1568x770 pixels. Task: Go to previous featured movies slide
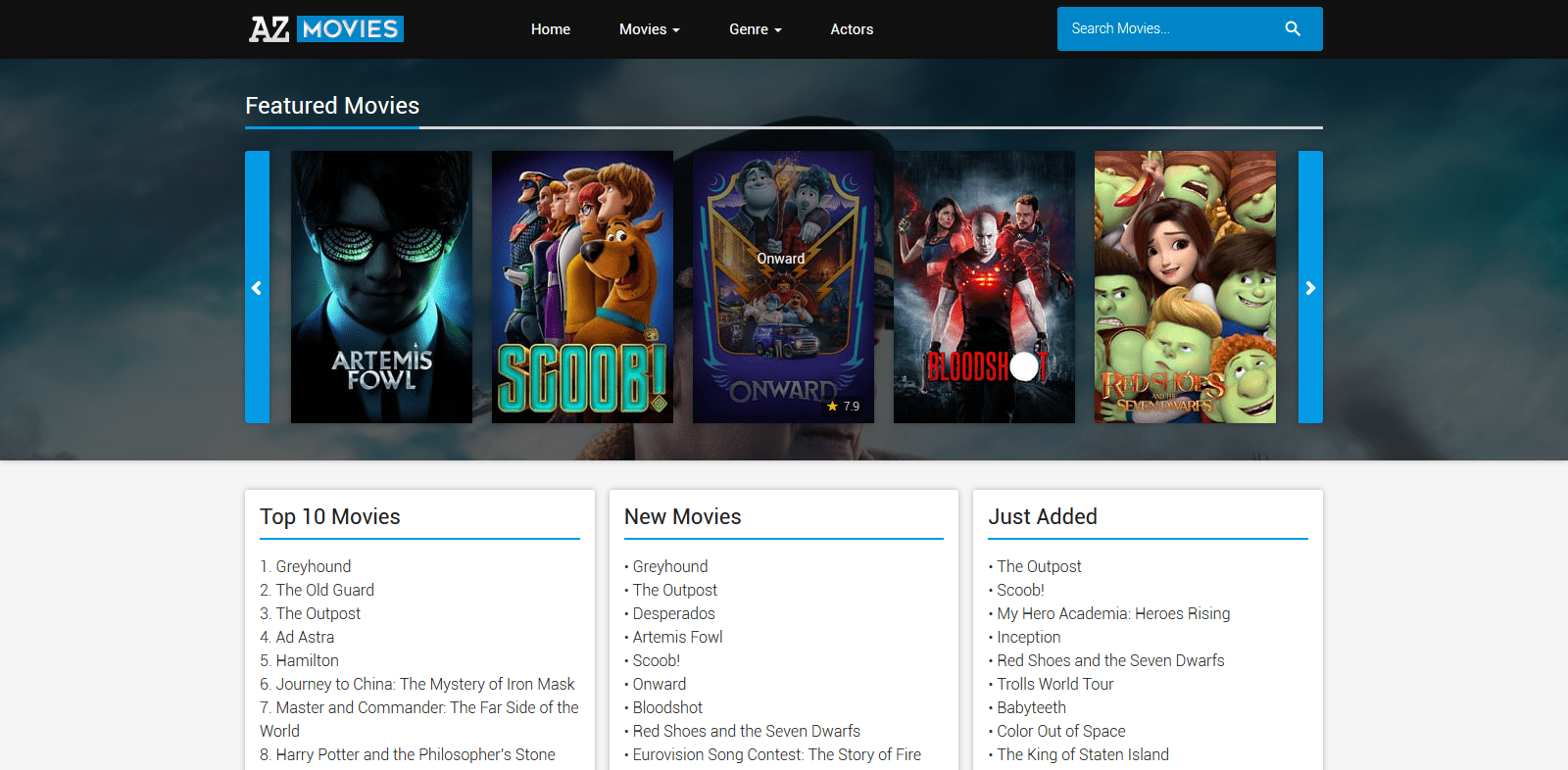(257, 287)
